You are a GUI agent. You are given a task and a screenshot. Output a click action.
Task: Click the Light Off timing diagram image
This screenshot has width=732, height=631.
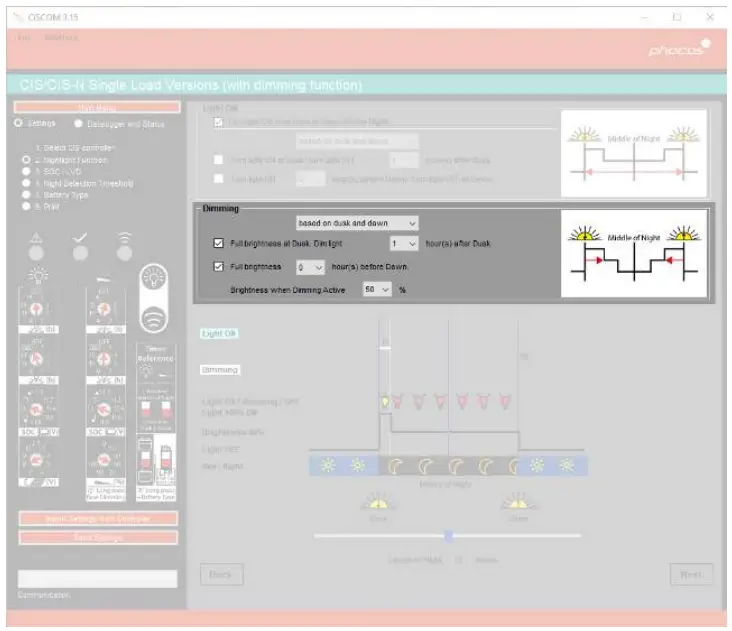point(633,153)
